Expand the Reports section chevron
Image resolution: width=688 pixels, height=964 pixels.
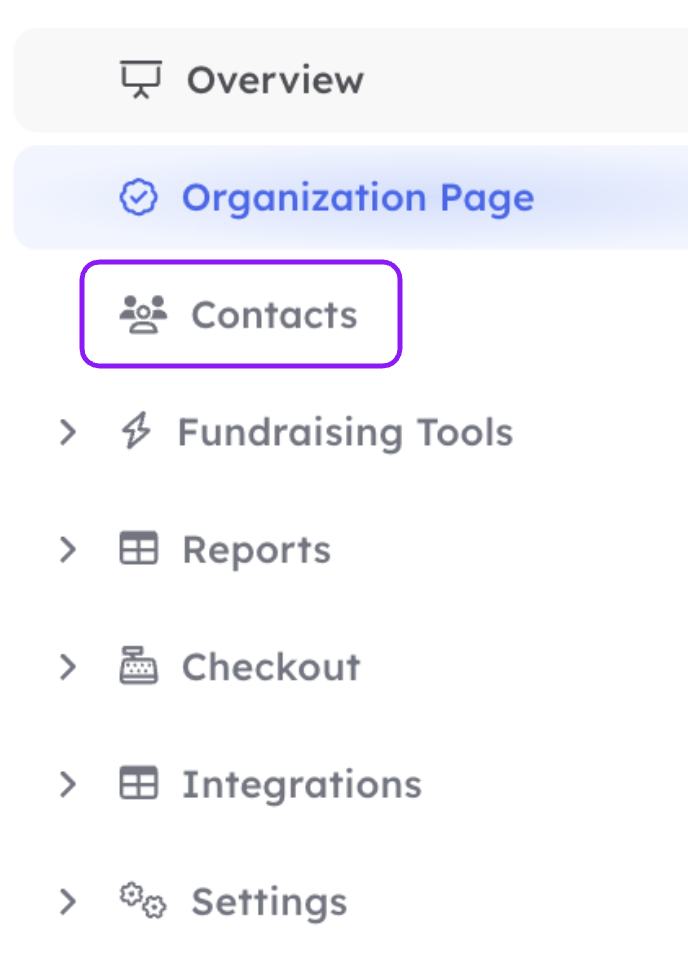(68, 549)
